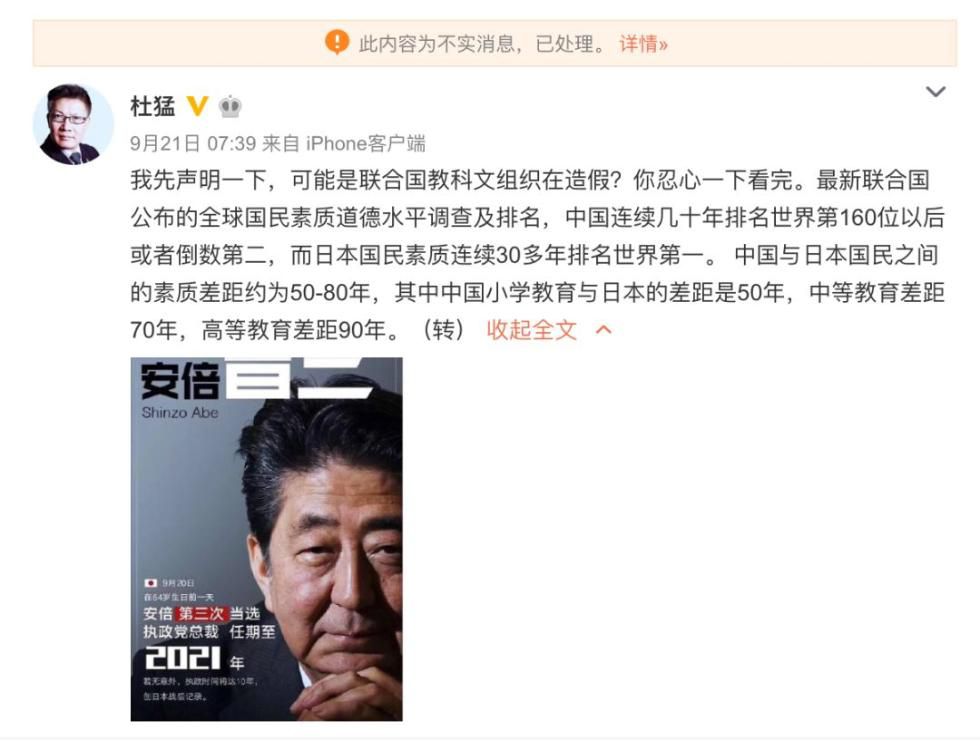This screenshot has height=741, width=980.
Task: Click the 安倍 headline on the image
Action: pyautogui.click(x=181, y=380)
